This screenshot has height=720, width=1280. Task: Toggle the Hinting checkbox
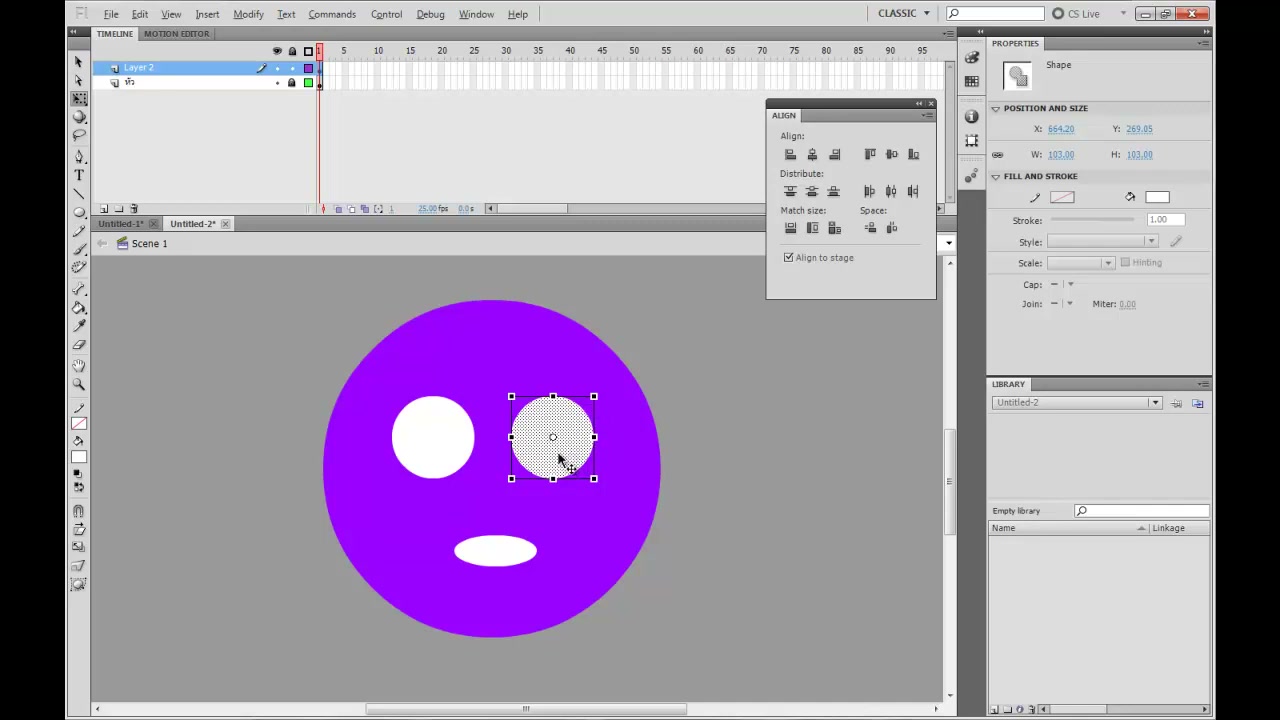click(1125, 262)
